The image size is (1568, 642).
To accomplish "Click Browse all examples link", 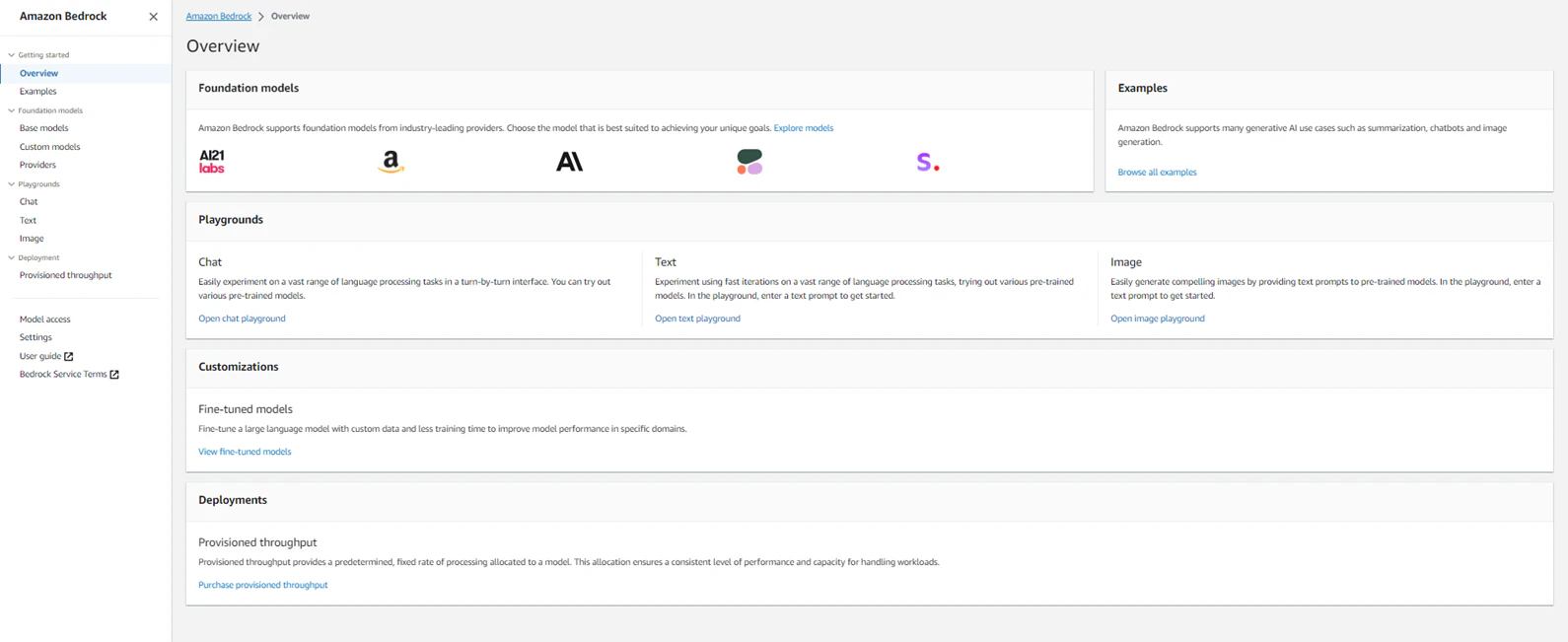I will tap(1158, 173).
